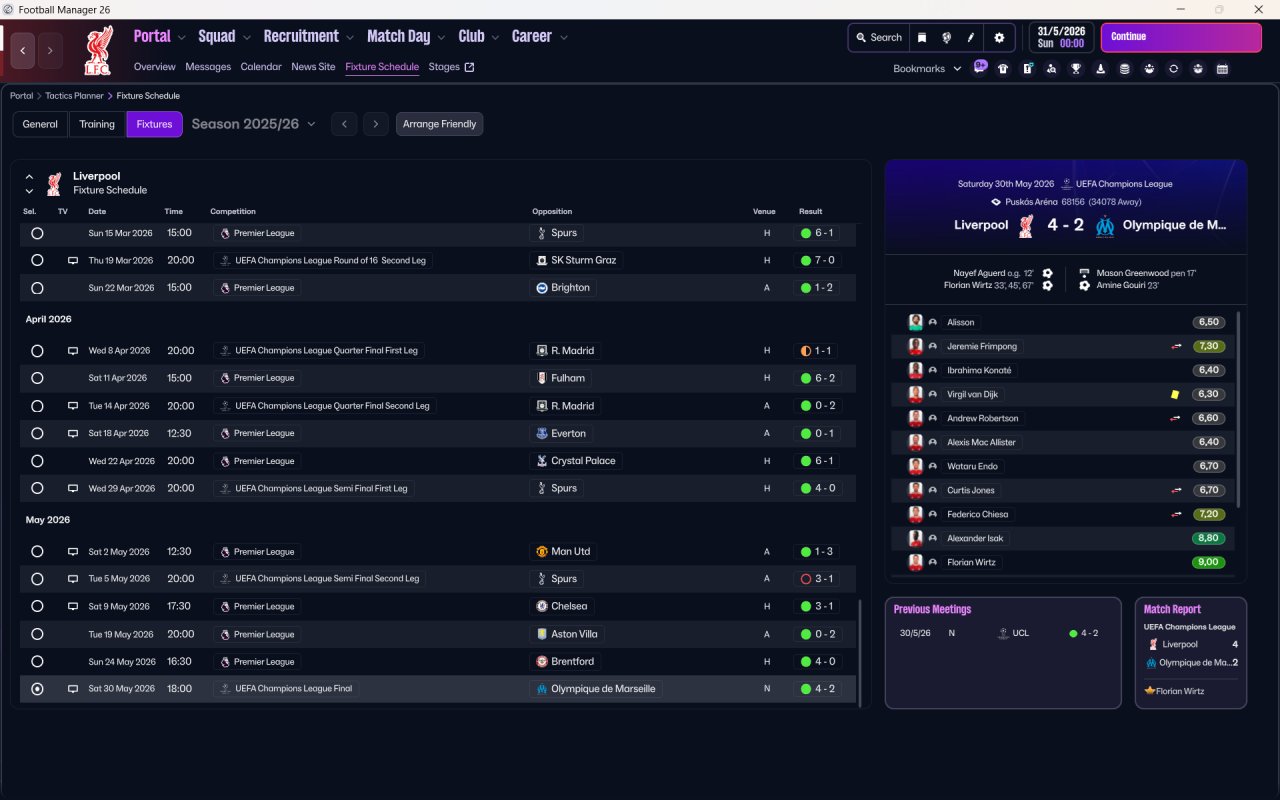Select the radio button for the Fulham fixture

(x=37, y=378)
